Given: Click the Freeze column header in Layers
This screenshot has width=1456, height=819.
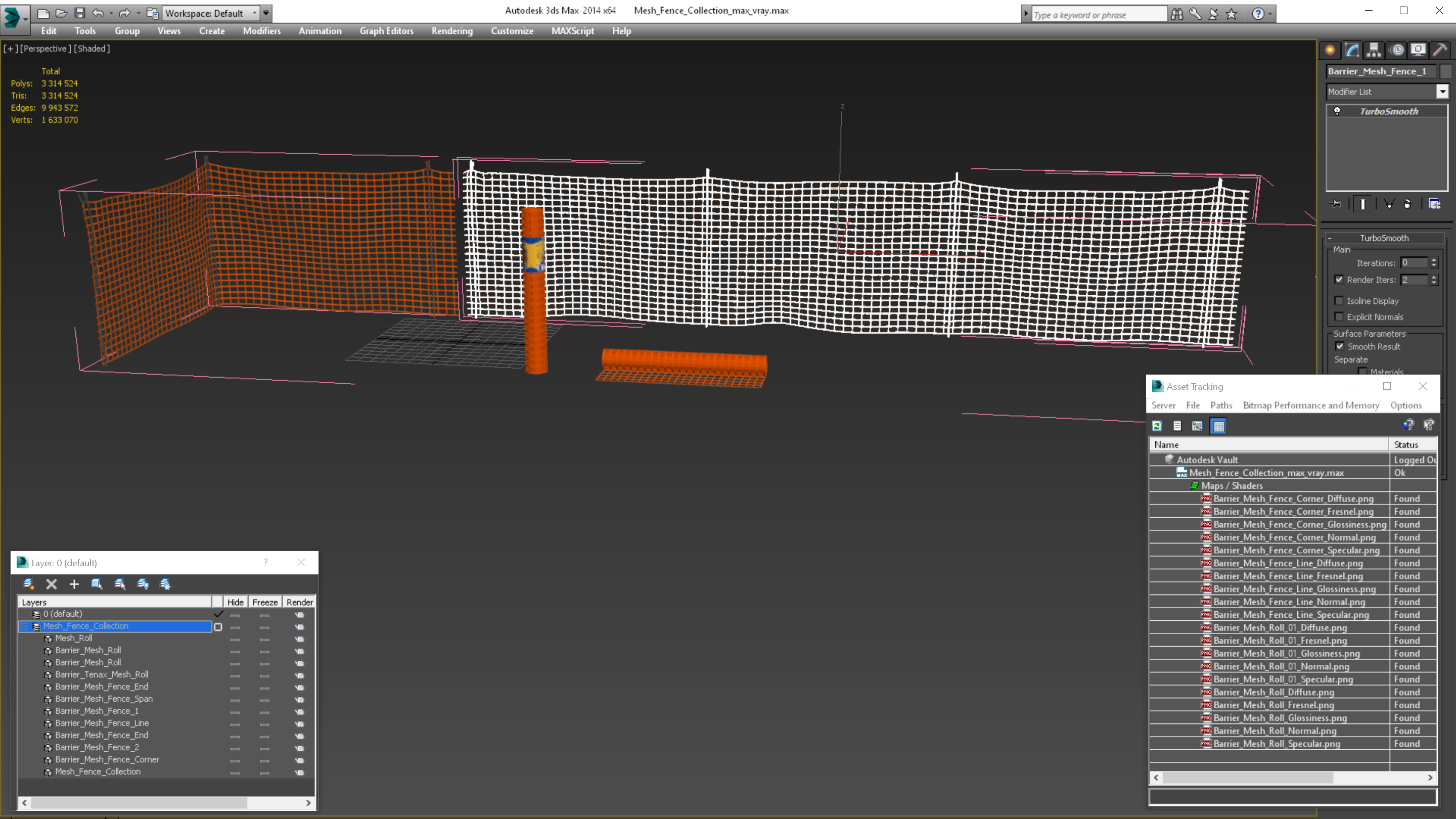Looking at the screenshot, I should pyautogui.click(x=264, y=602).
